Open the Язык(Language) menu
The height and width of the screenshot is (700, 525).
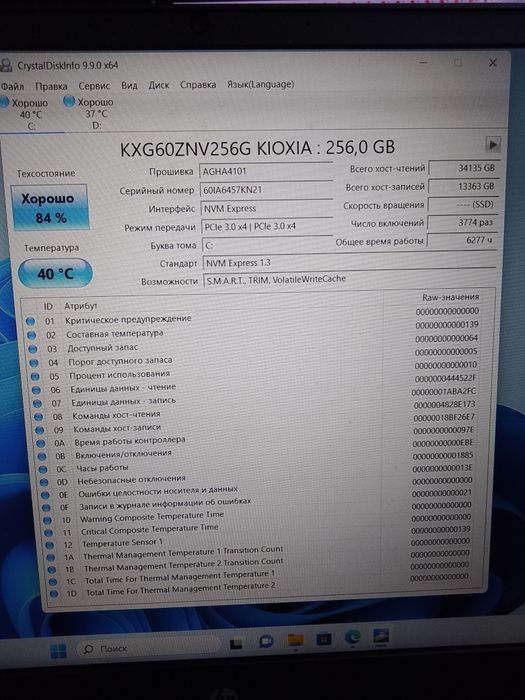260,84
